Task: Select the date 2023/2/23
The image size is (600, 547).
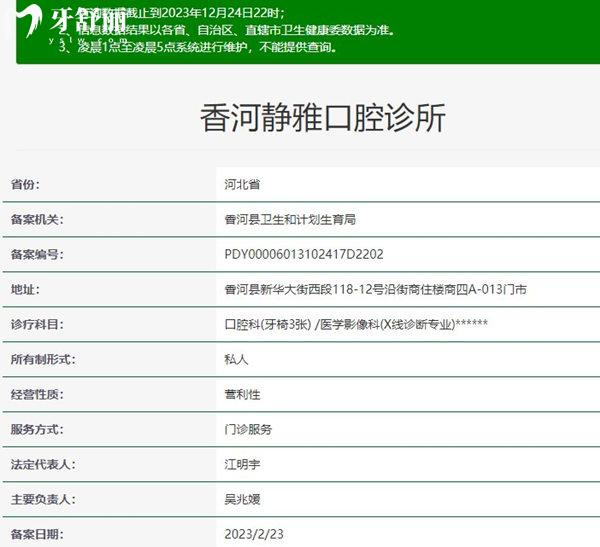Action: 254,534
